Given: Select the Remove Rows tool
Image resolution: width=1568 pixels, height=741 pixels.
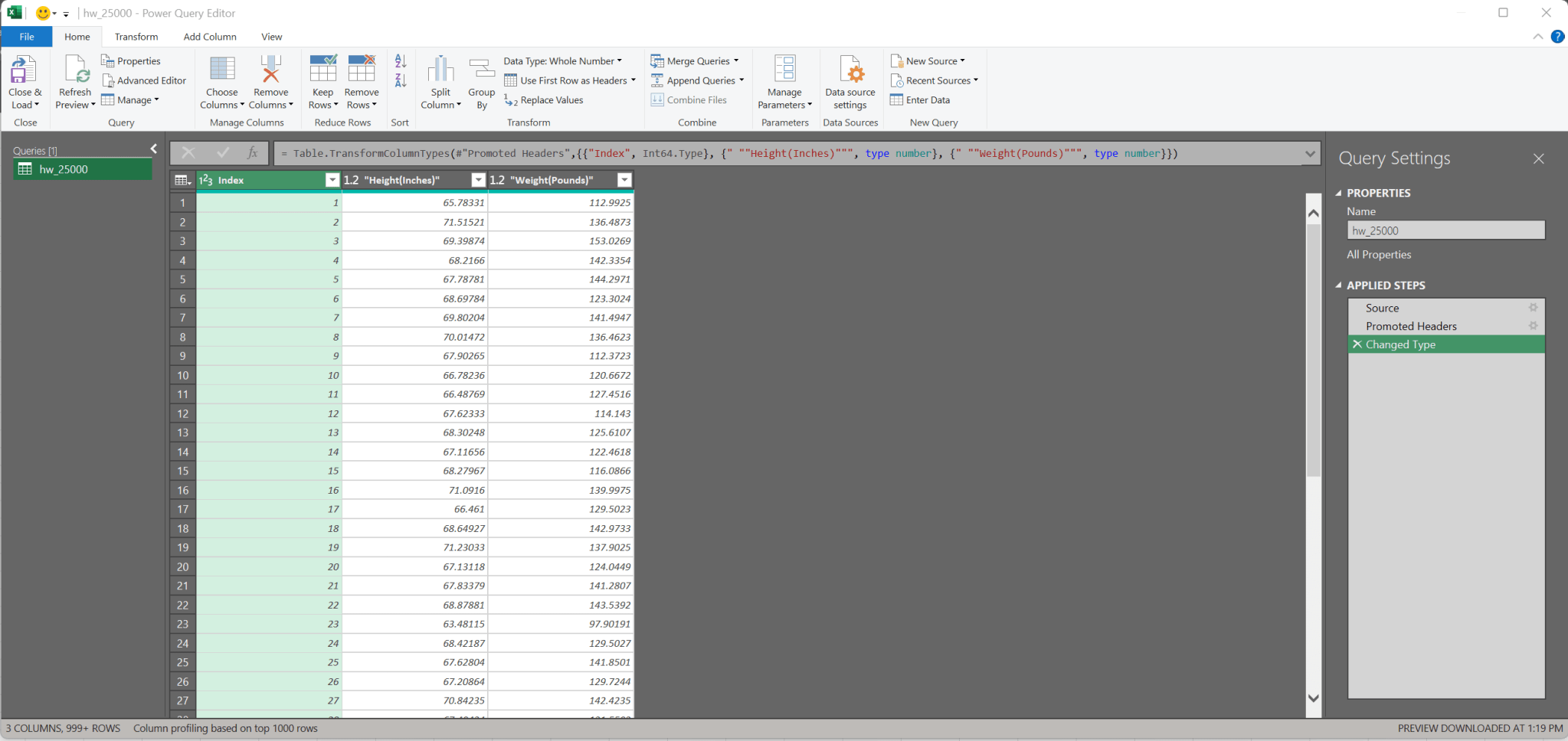Looking at the screenshot, I should pos(361,80).
